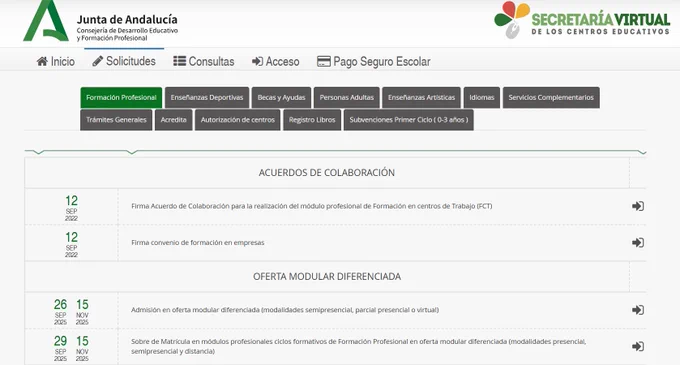
Task: Select the Idiomas tab
Action: [482, 98]
